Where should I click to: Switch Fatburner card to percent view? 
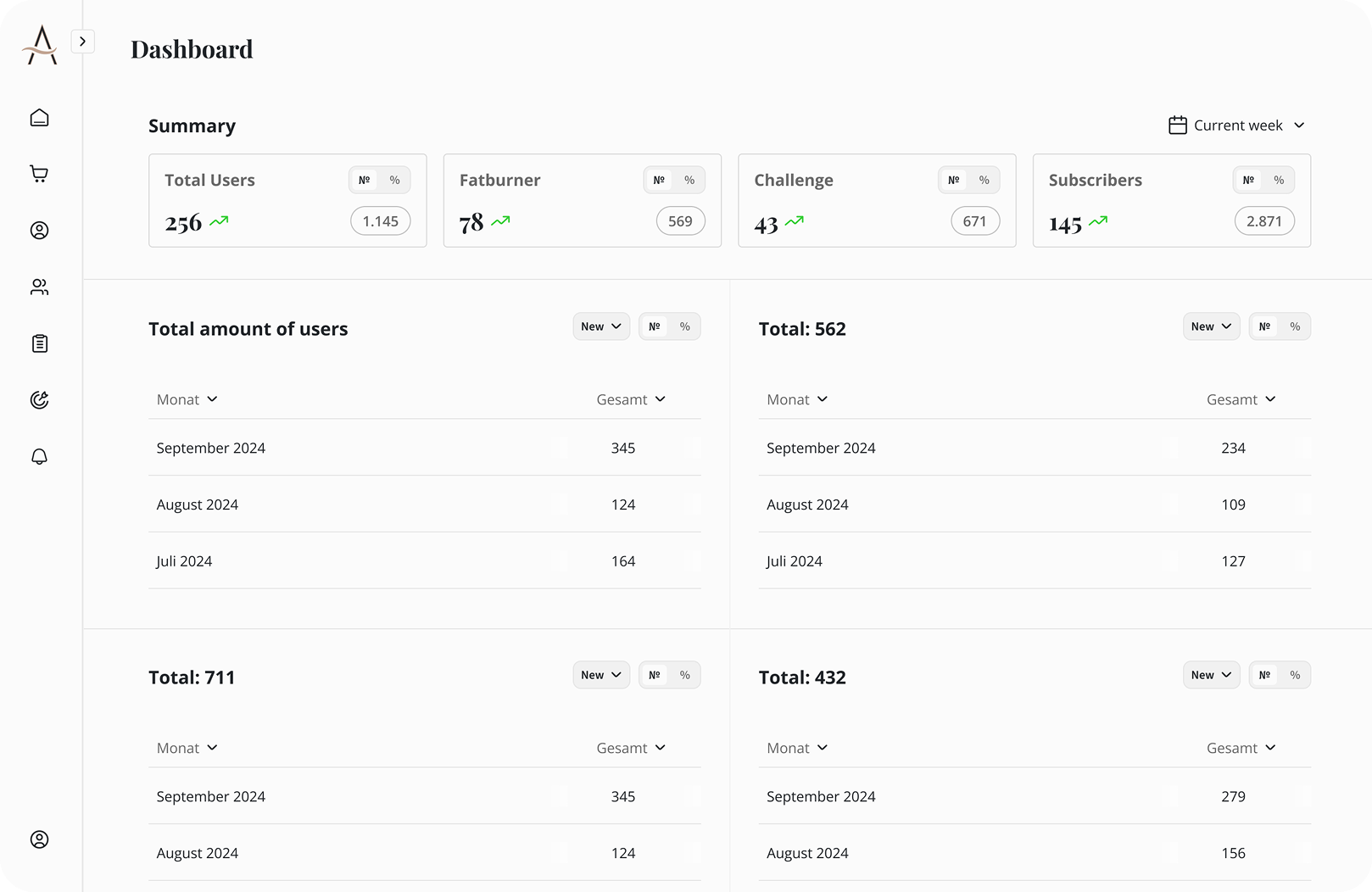pyautogui.click(x=689, y=180)
